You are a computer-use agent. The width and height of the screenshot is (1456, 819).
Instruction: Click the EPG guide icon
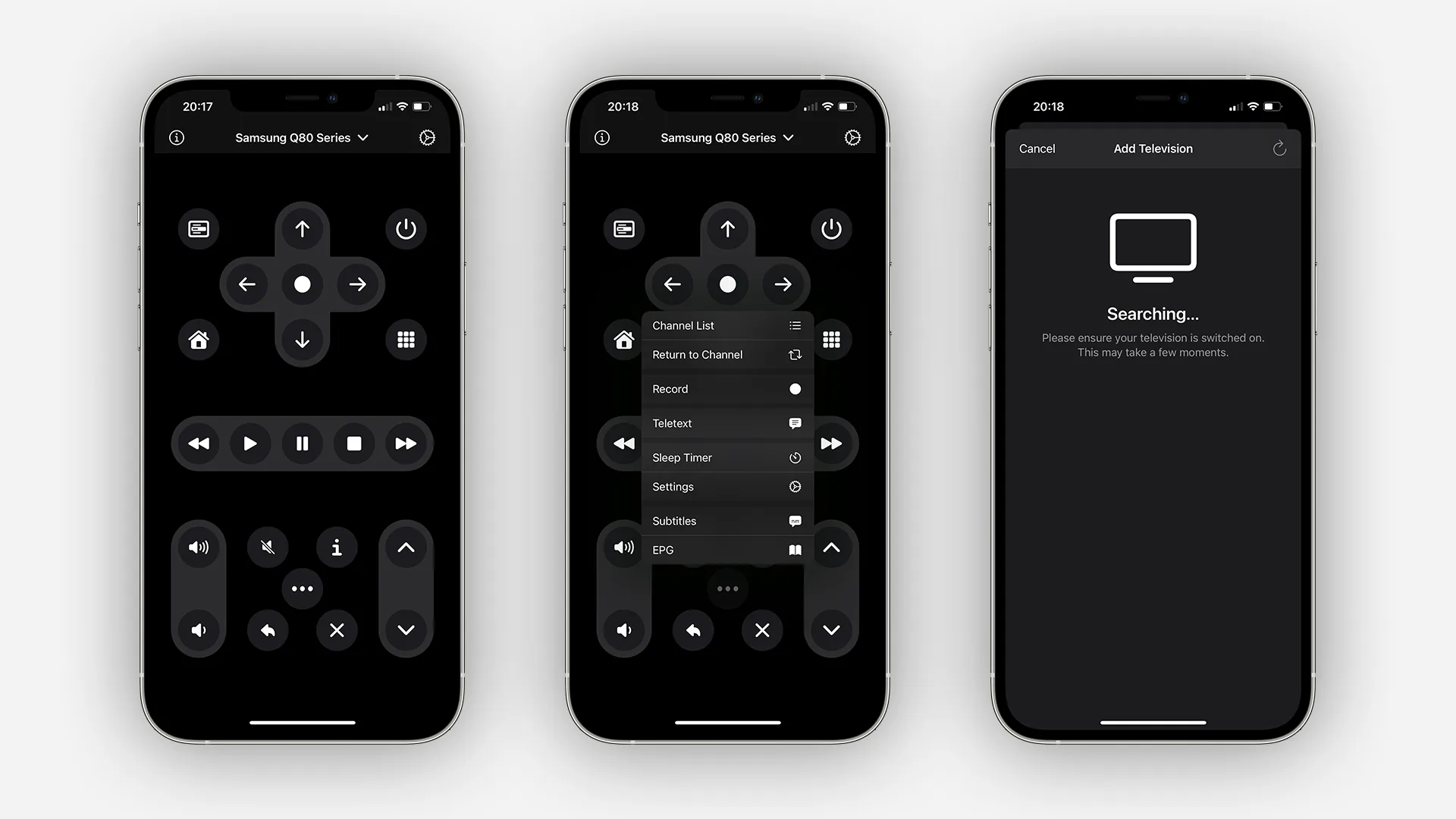(x=794, y=549)
